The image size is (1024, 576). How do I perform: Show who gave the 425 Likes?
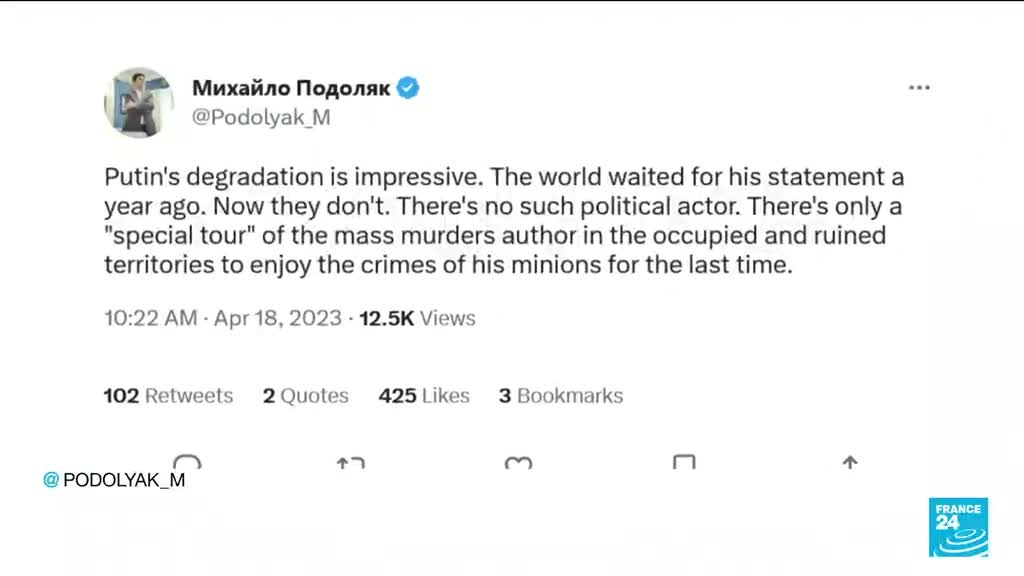click(424, 396)
